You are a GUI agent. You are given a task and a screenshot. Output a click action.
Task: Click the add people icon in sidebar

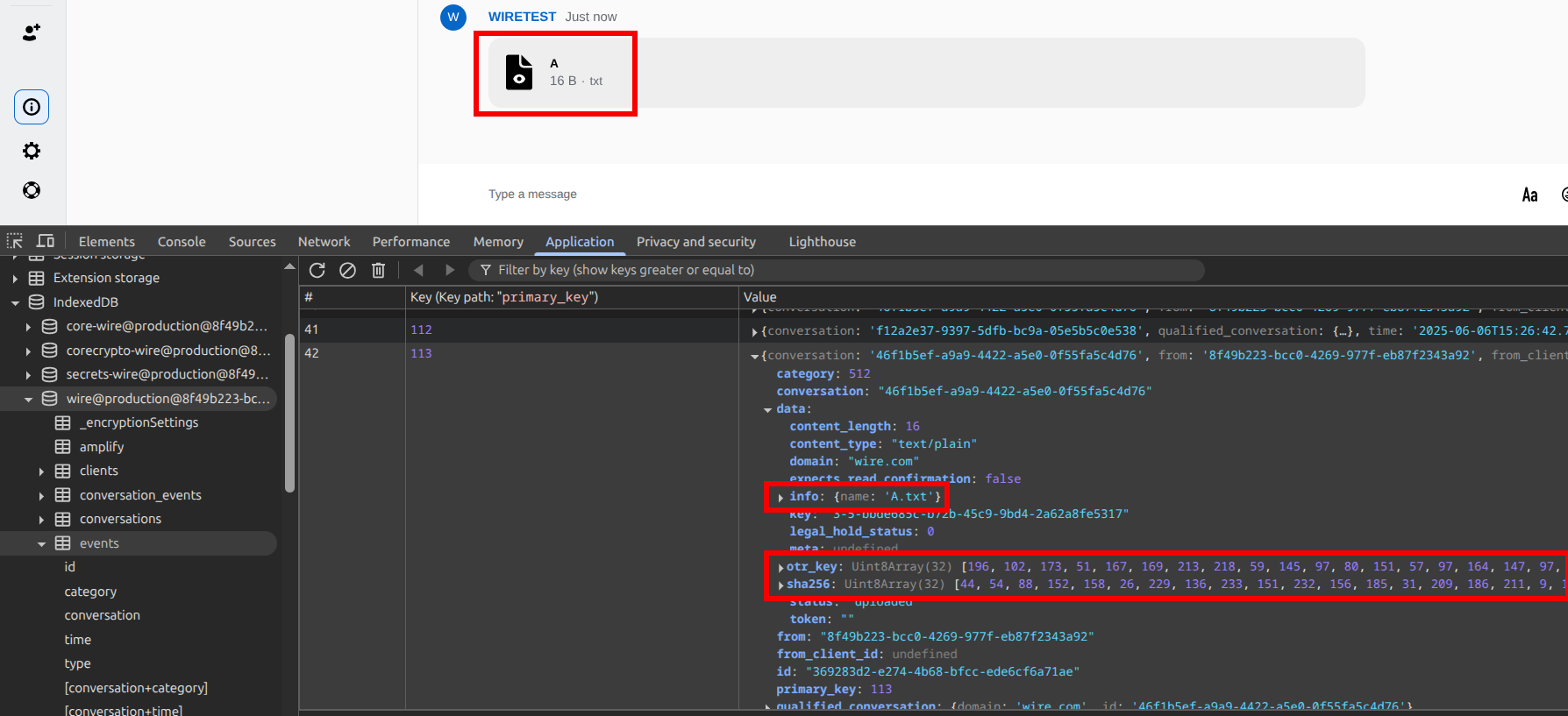coord(32,32)
